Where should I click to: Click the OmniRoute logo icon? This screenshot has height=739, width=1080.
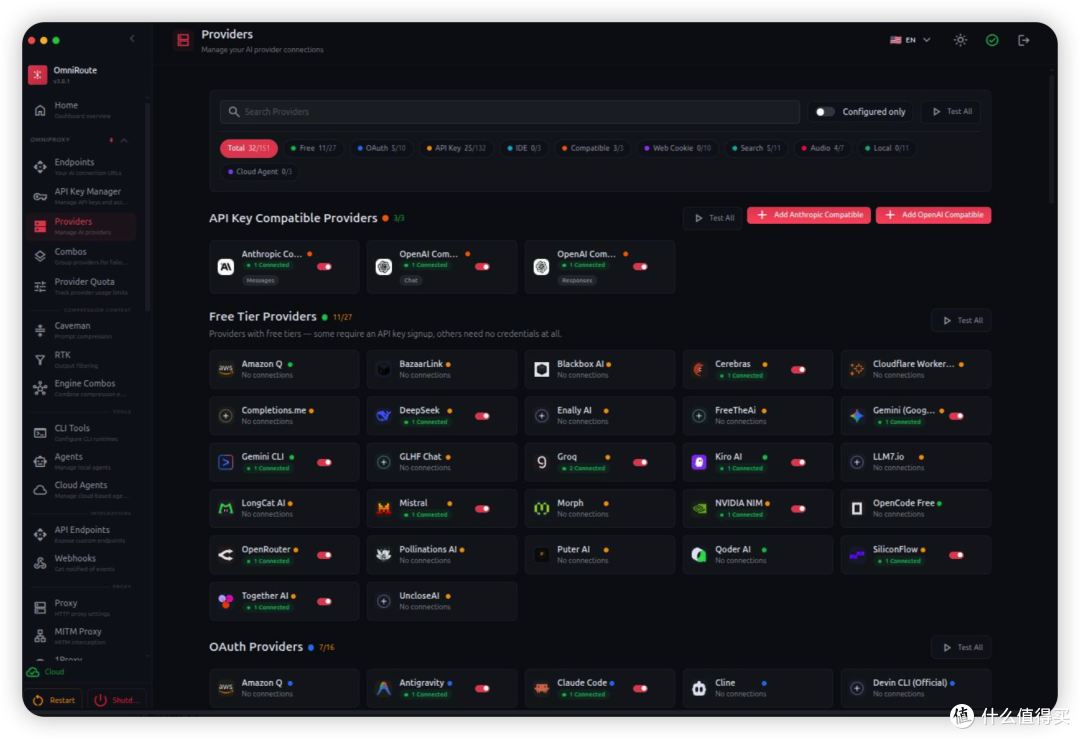38,74
